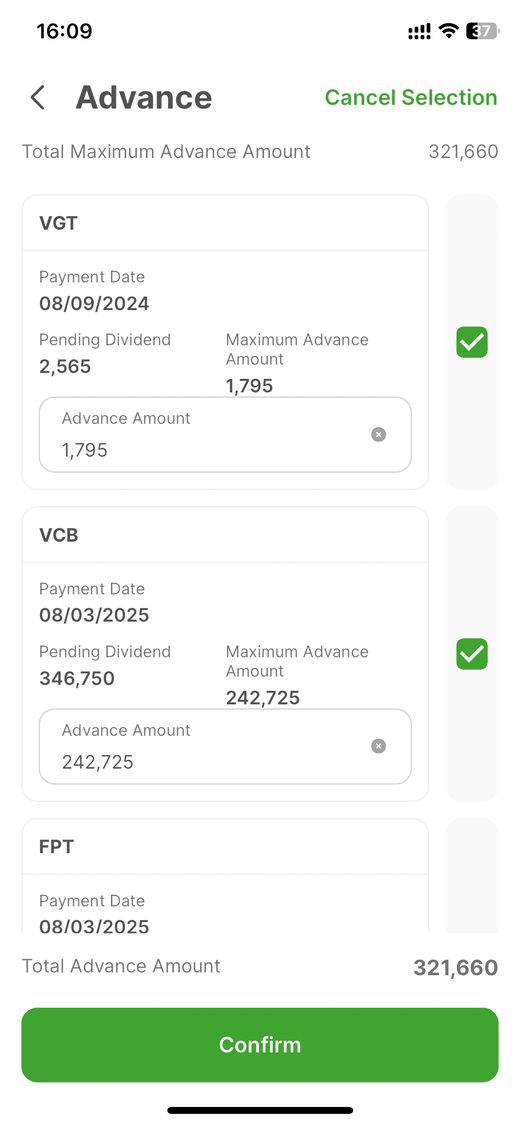Image resolution: width=520 pixels, height=1125 pixels.
Task: Tap the home indicator bar
Action: [x=260, y=1110]
